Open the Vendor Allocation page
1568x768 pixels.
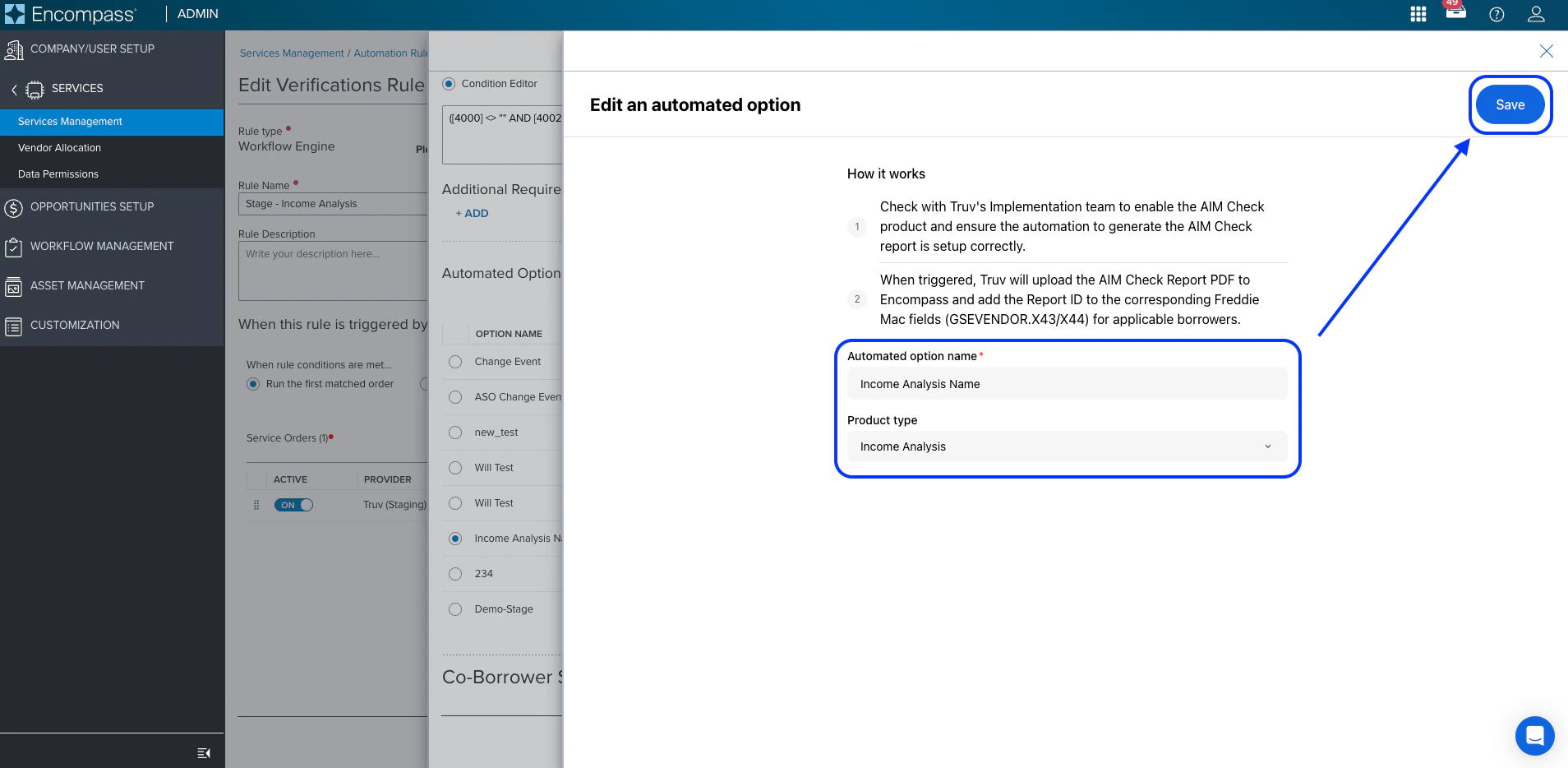(59, 147)
